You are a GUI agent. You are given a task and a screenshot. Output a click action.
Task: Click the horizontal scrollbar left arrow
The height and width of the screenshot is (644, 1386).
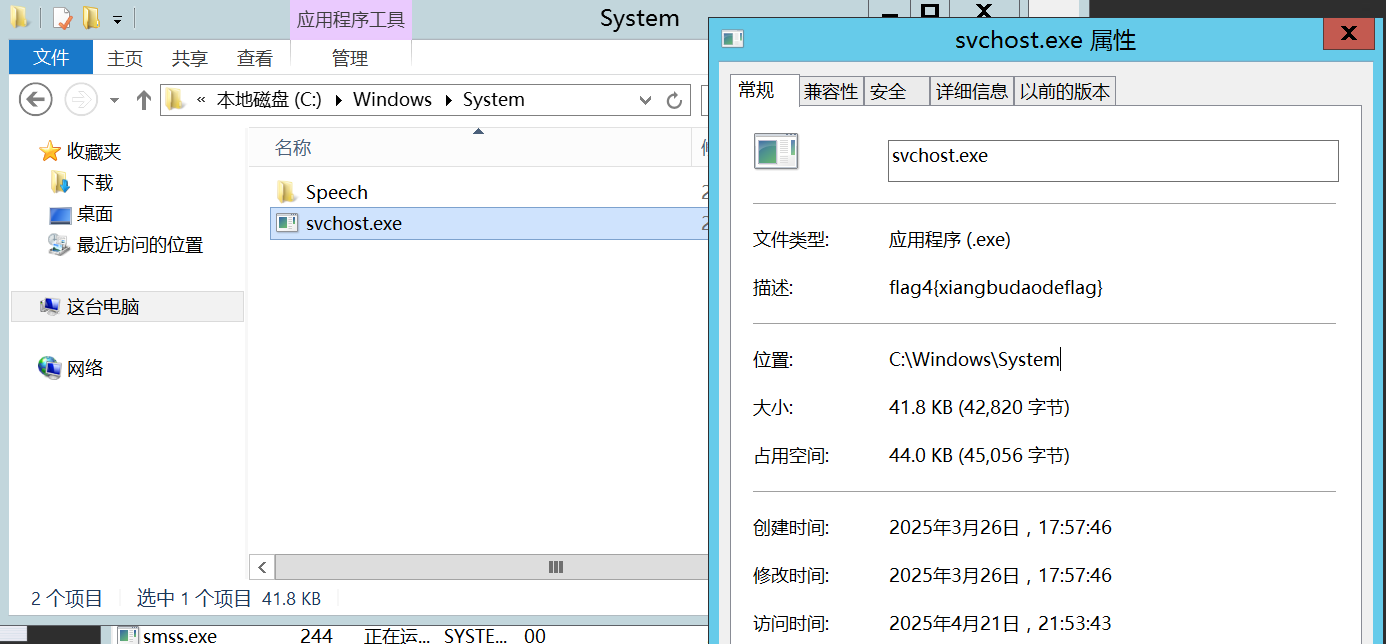(x=261, y=567)
